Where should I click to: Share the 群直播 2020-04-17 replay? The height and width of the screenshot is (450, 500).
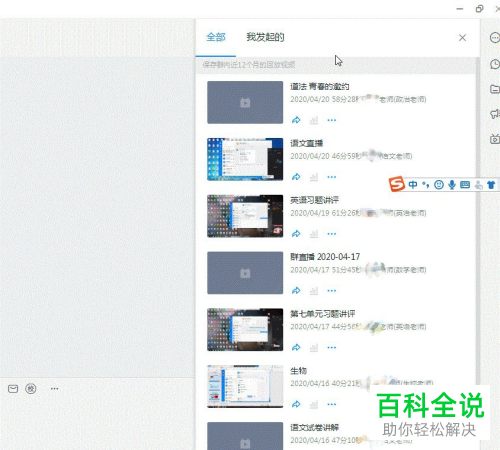point(296,291)
